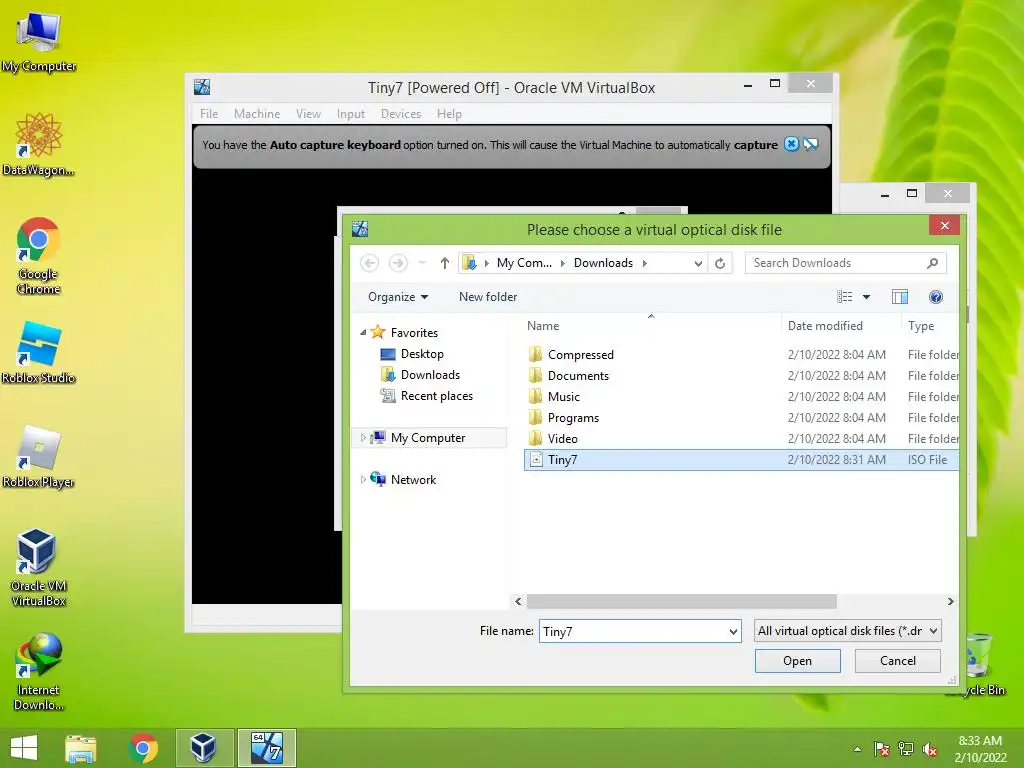Open the Organize menu

(x=398, y=297)
